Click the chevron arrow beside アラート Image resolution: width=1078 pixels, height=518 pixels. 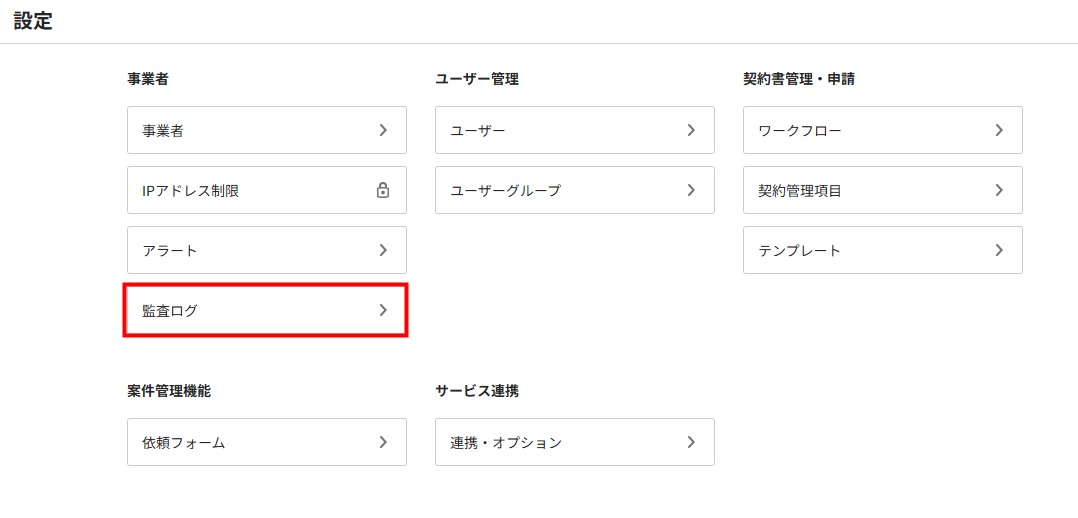(383, 250)
